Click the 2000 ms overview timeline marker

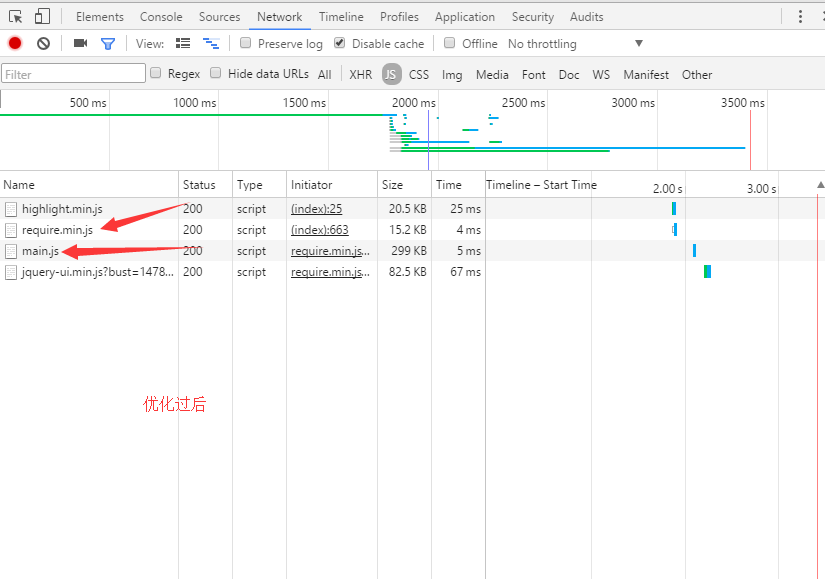point(413,103)
